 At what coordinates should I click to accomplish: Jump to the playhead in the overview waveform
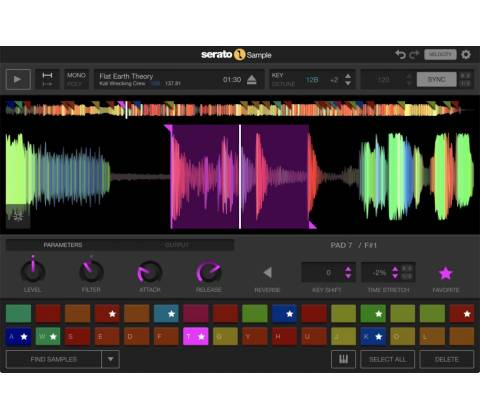tap(126, 110)
